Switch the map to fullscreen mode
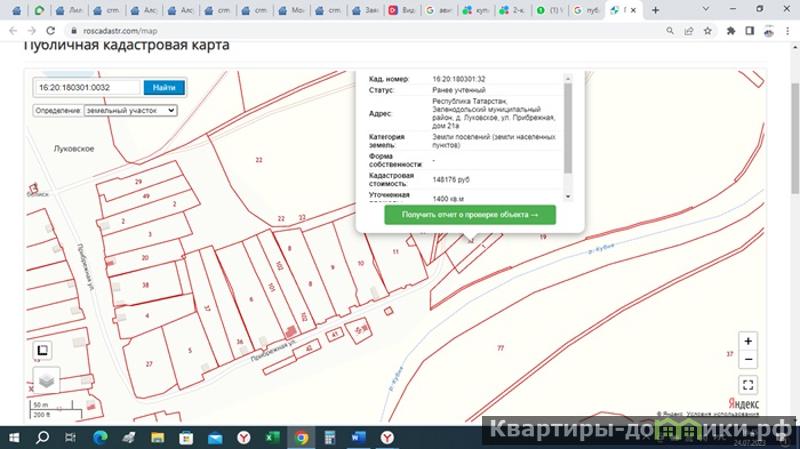Viewport: 800px width, 449px height. click(749, 385)
